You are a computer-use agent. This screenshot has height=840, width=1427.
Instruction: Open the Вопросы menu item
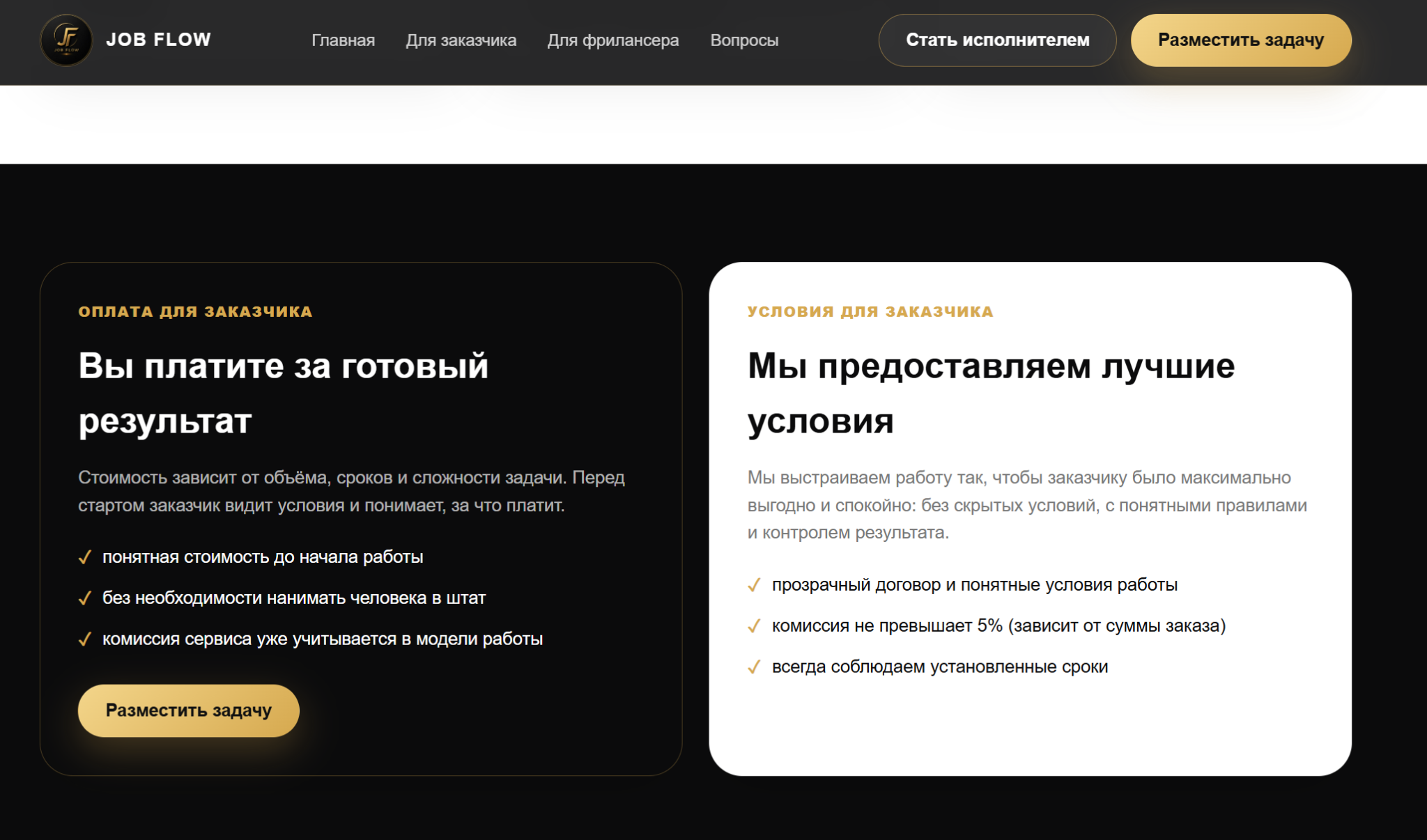point(744,40)
